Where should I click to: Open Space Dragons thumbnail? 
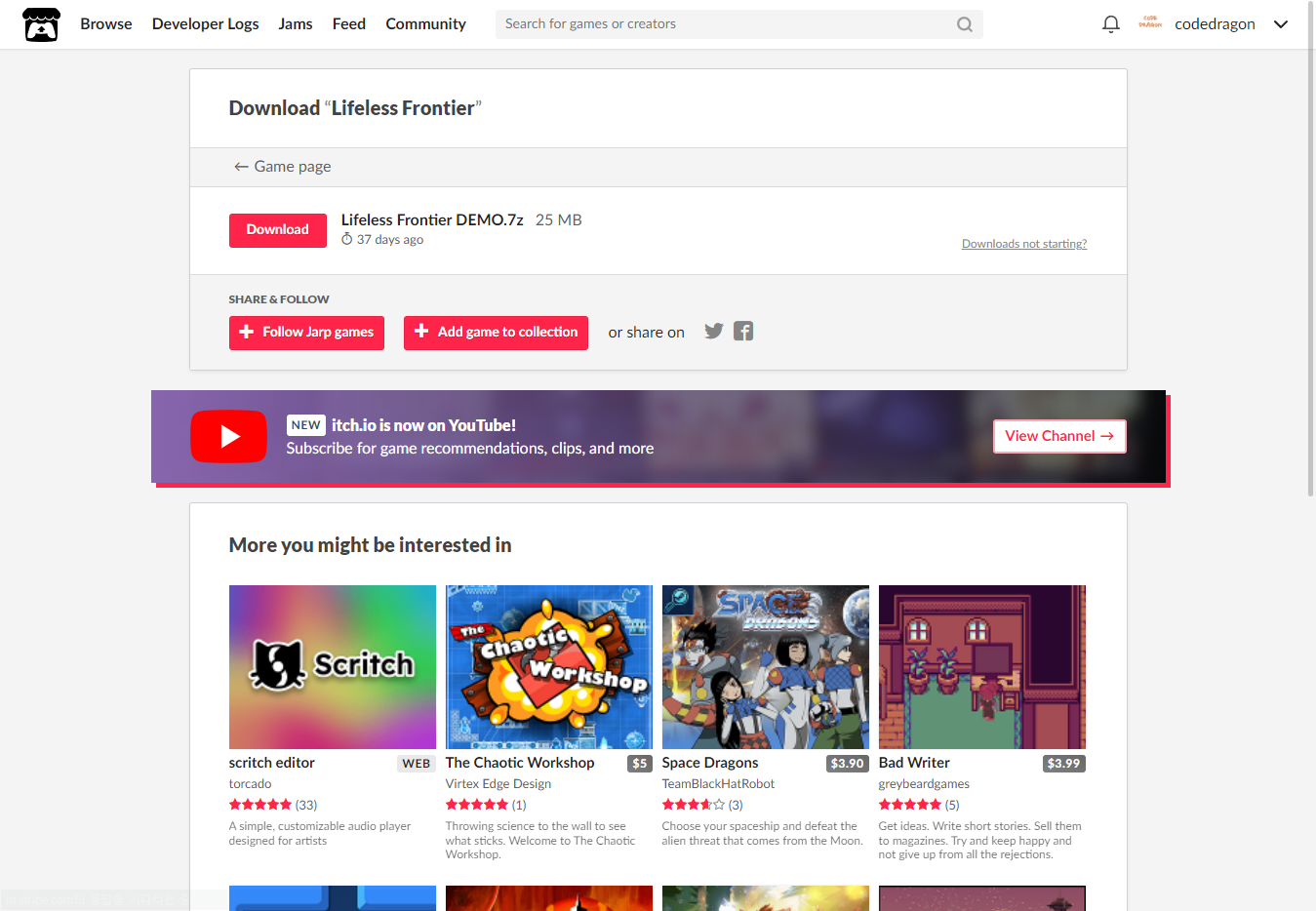point(766,667)
